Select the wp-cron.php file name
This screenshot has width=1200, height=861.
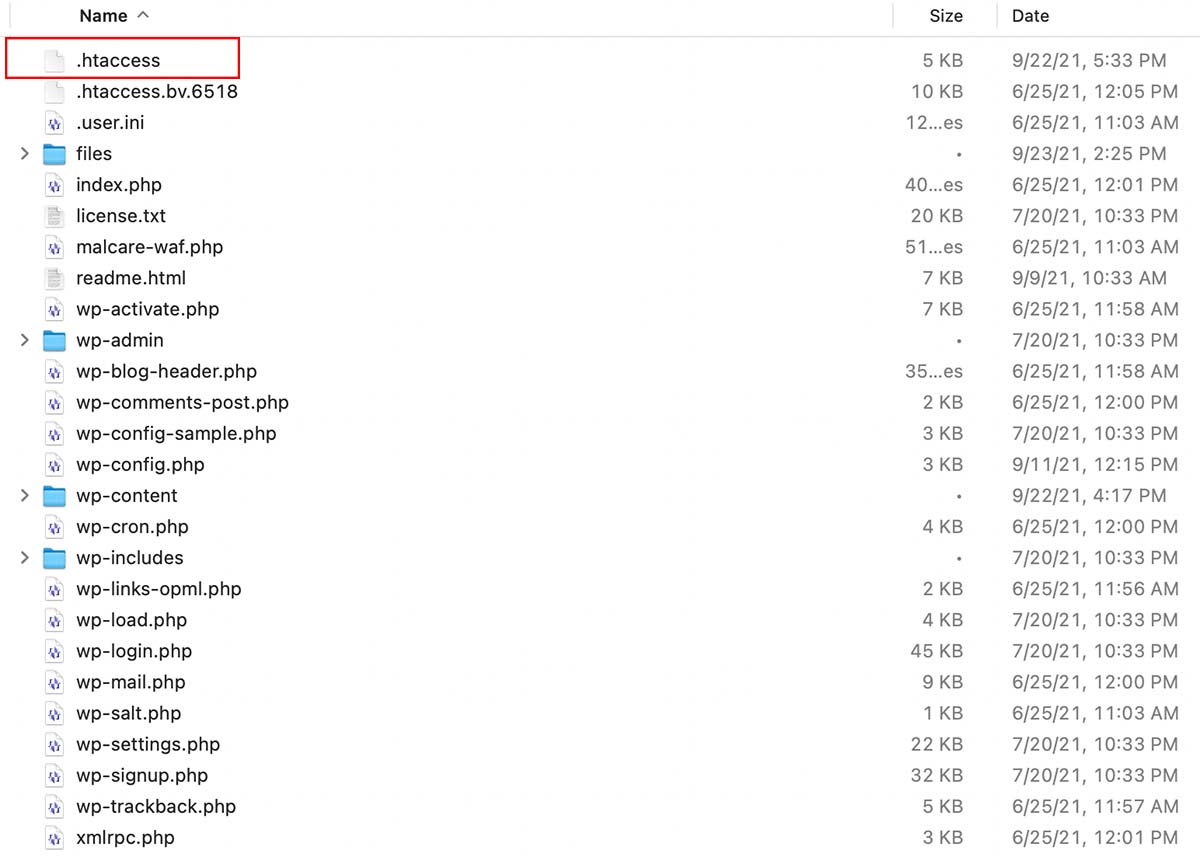pyautogui.click(x=132, y=526)
